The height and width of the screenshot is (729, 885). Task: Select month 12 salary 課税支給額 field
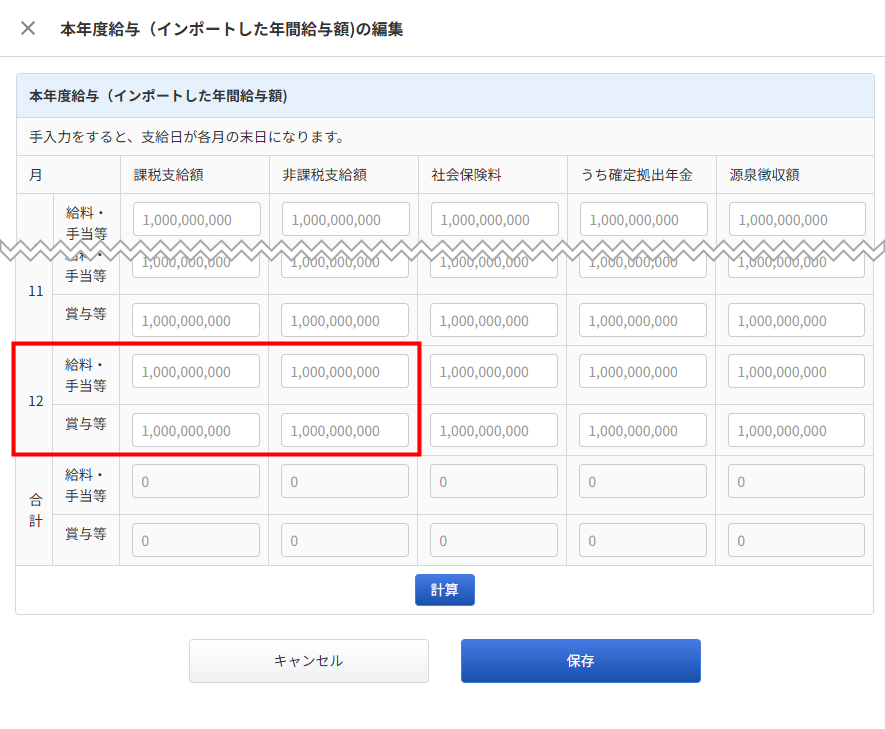196,372
